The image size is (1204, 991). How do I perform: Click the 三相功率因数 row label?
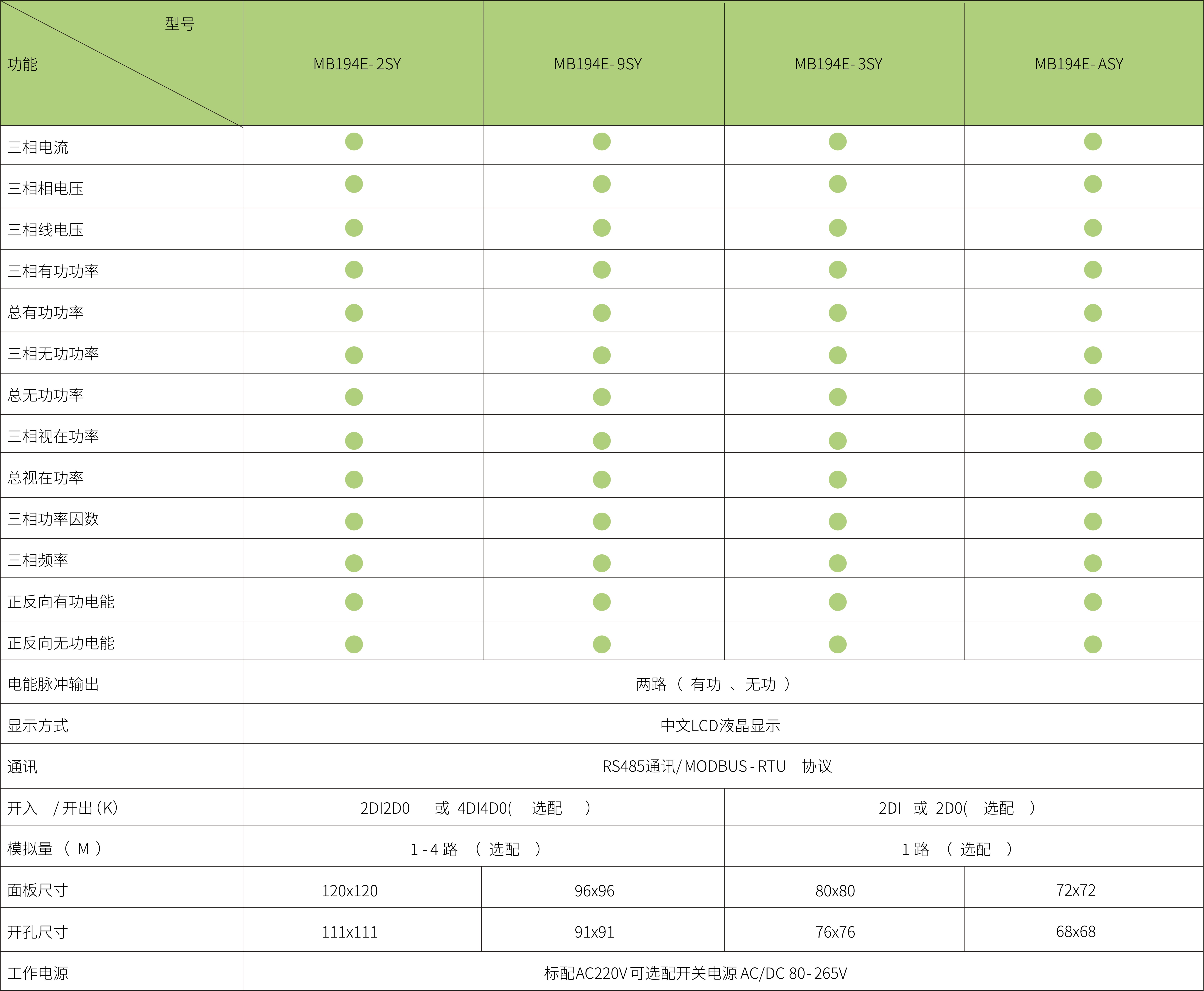point(53,519)
